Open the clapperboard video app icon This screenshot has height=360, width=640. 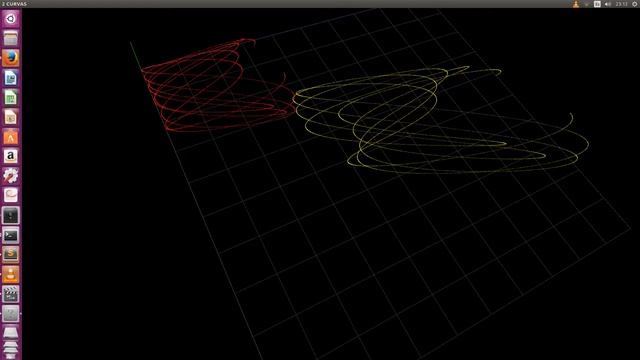click(11, 294)
